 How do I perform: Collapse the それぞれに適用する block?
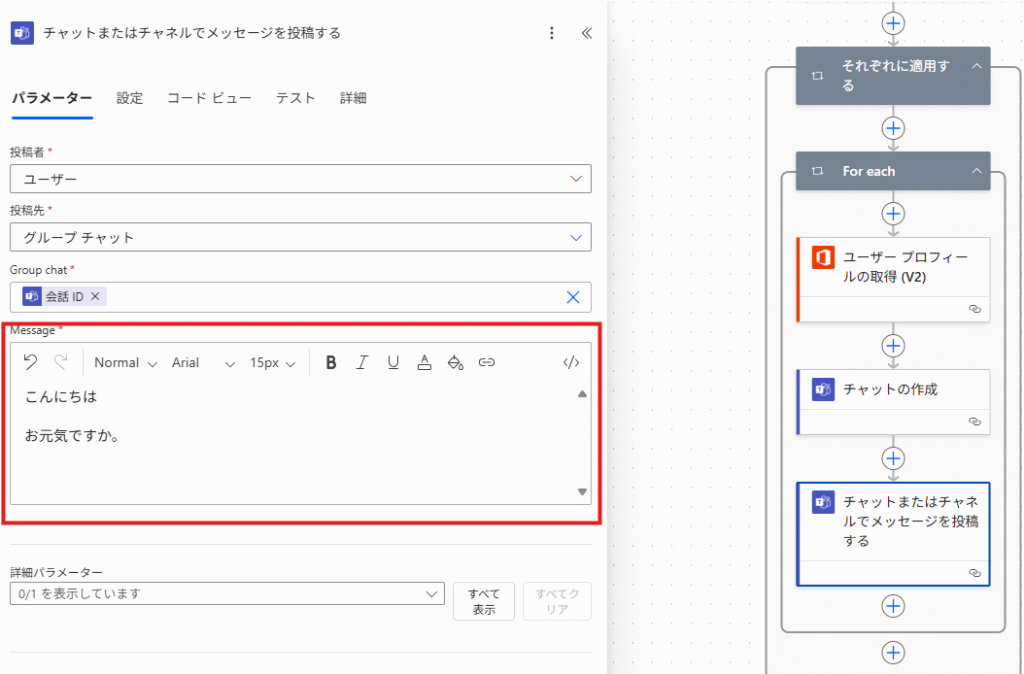[976, 66]
